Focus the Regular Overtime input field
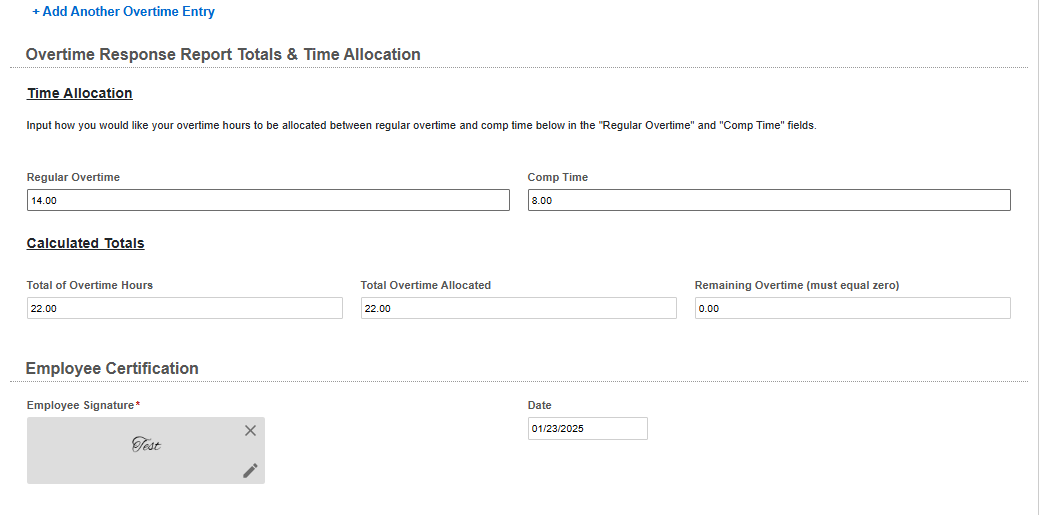This screenshot has height=515, width=1041. point(268,201)
